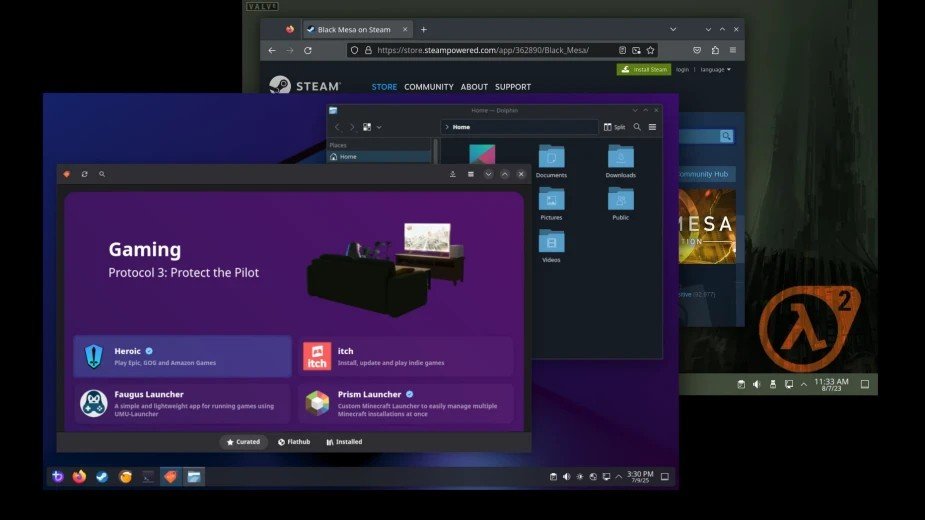The image size is (925, 520).
Task: Open the itch app card
Action: (406, 356)
